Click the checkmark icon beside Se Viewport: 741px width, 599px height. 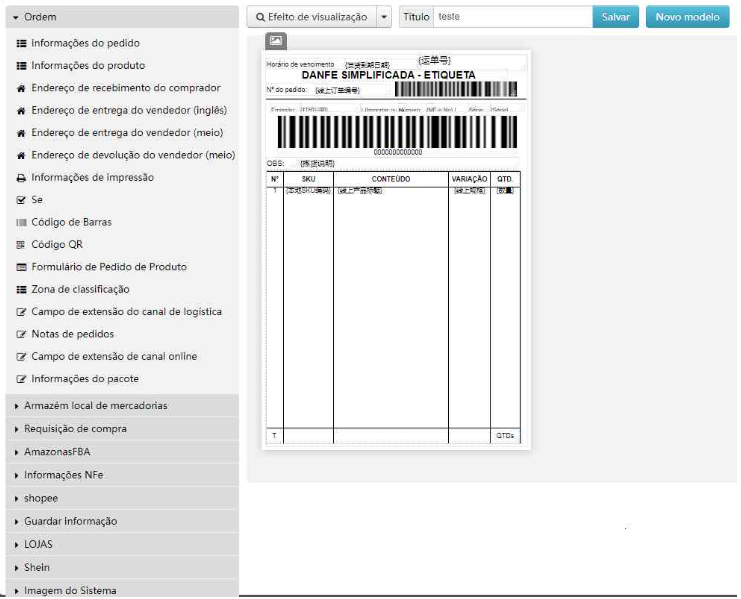pyautogui.click(x=21, y=200)
